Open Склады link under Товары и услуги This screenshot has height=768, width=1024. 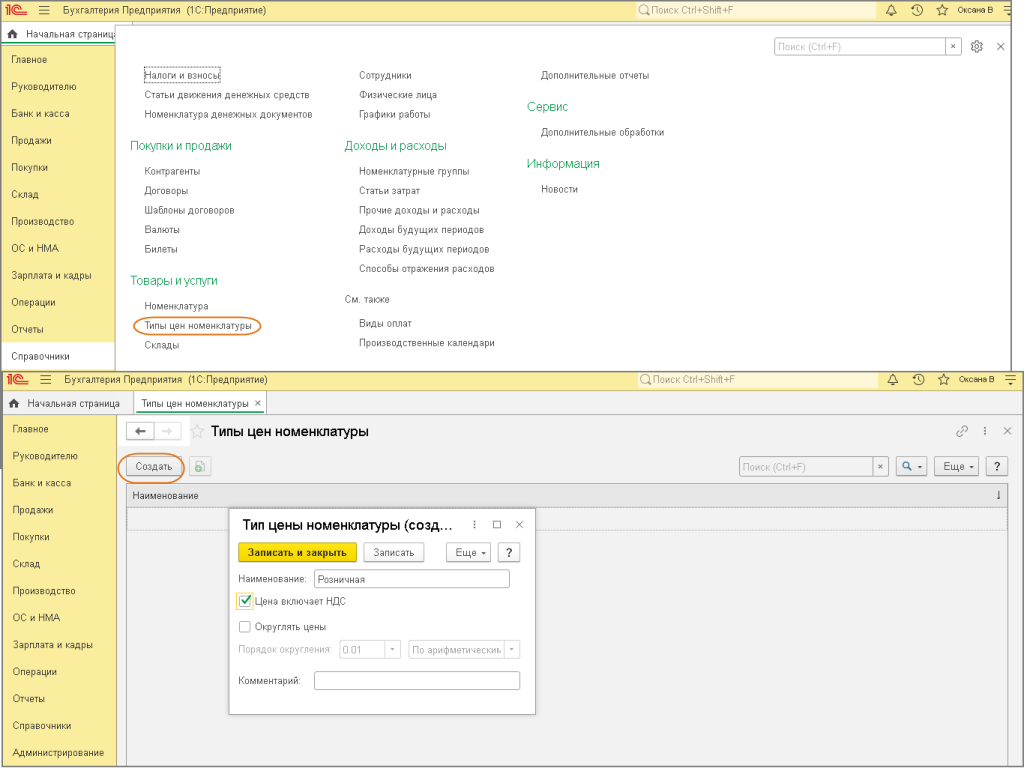(162, 345)
